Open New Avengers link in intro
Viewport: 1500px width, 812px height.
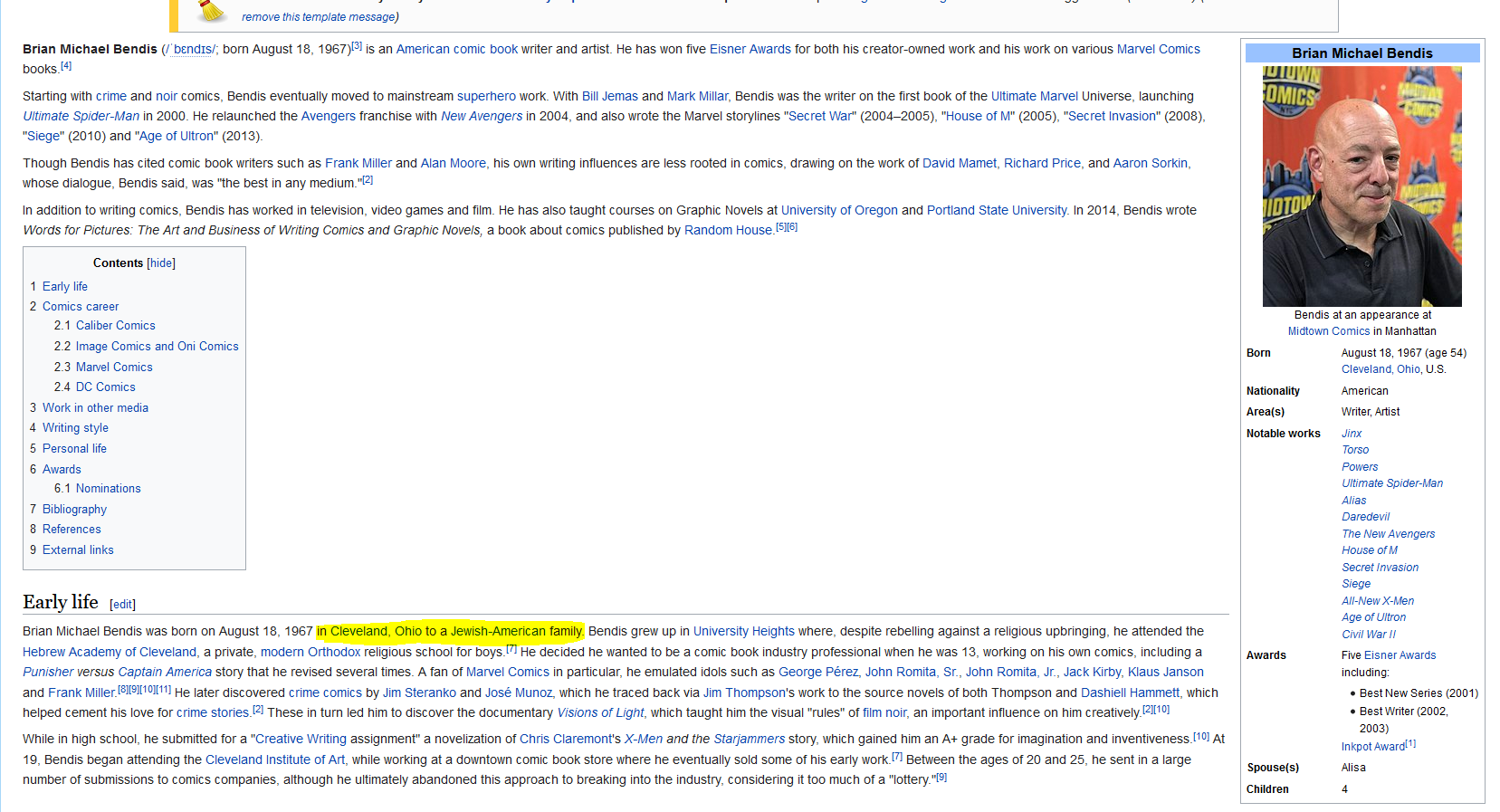(x=482, y=117)
